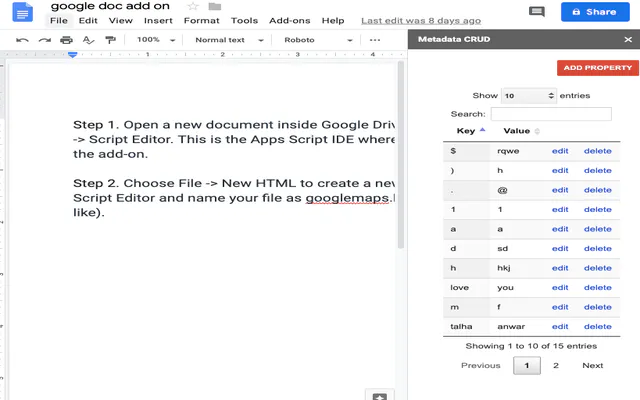The width and height of the screenshot is (640, 400).
Task: Click the undo arrow icon
Action: pyautogui.click(x=22, y=40)
